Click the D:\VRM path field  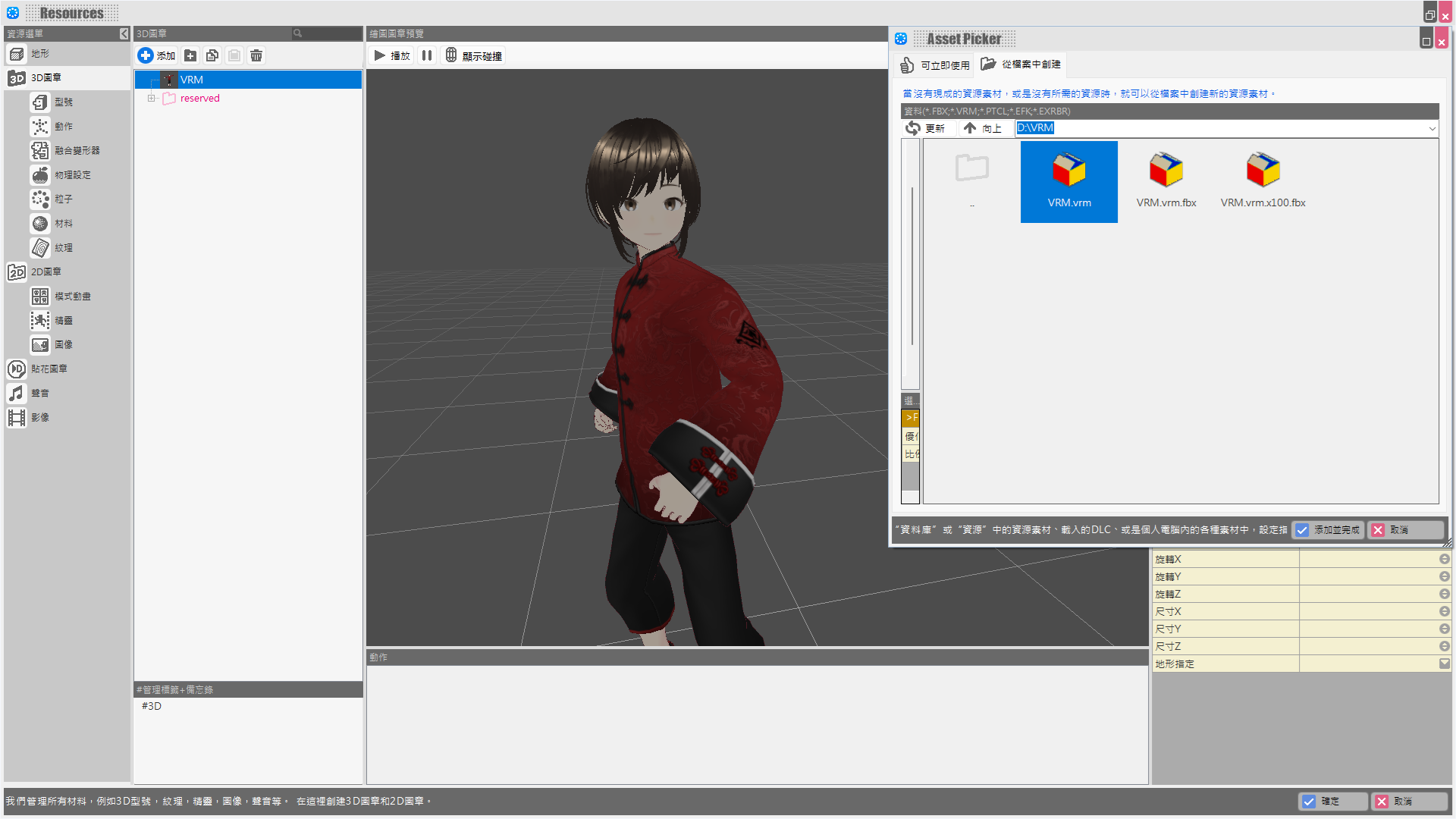tap(1221, 128)
